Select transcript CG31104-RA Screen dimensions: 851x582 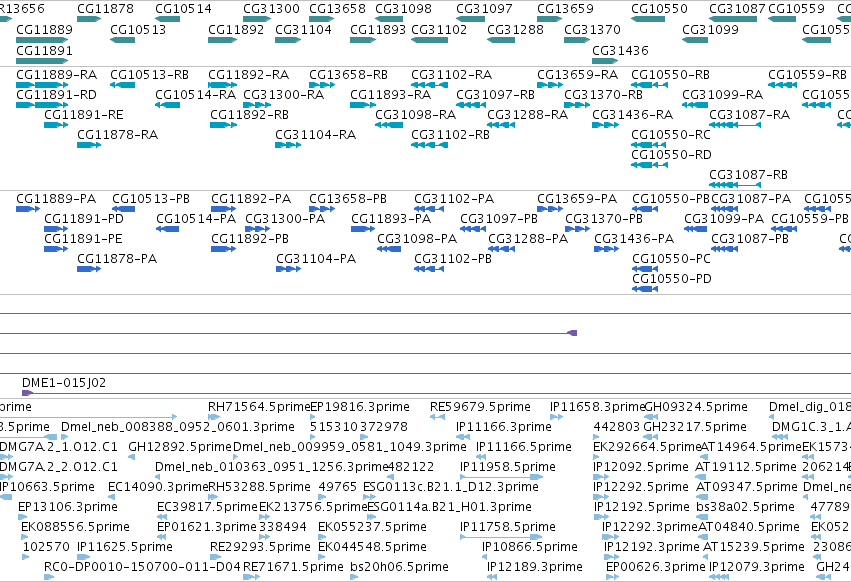[x=288, y=145]
